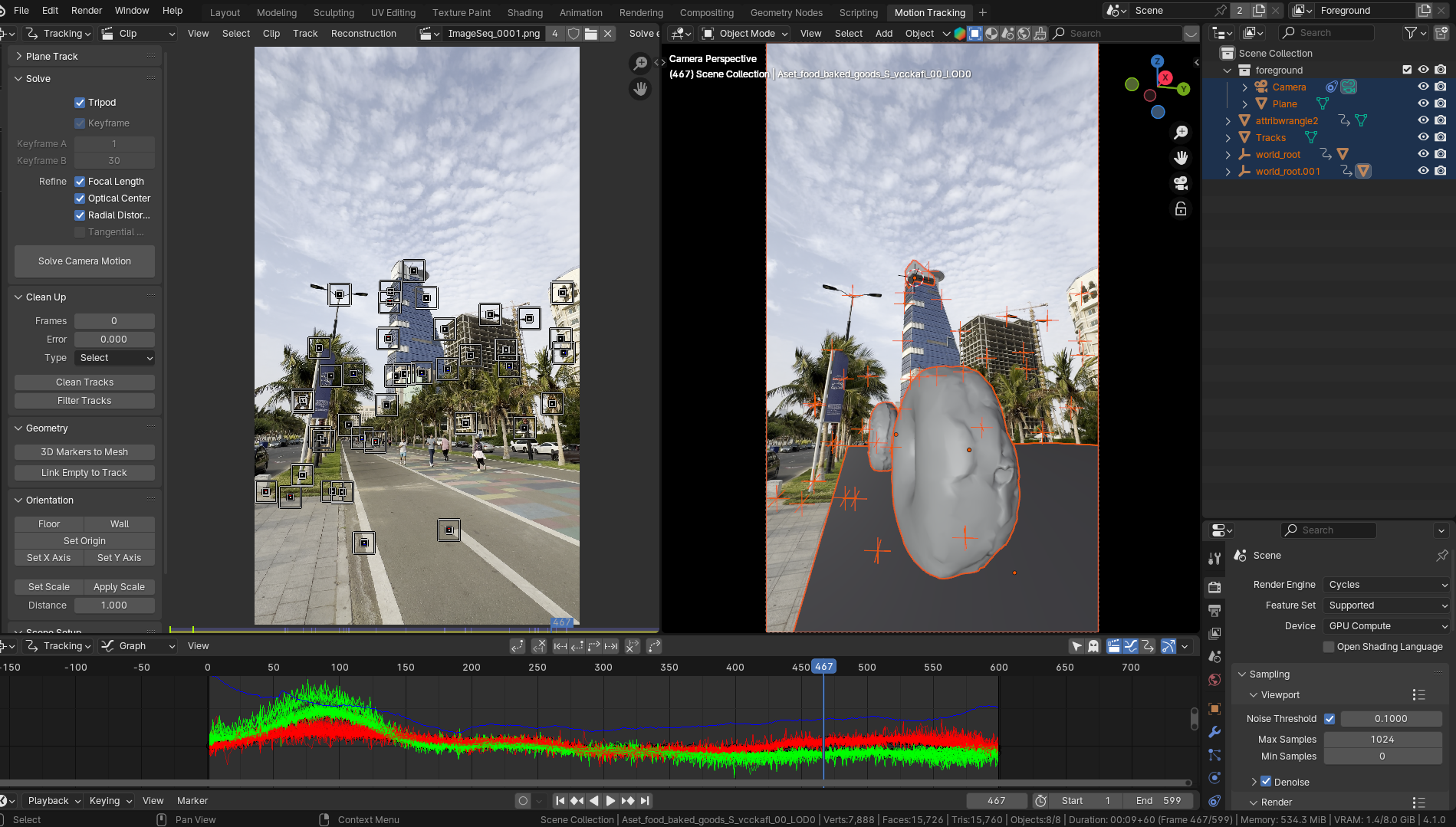The height and width of the screenshot is (827, 1456).
Task: Click the Solve Camera Motion button
Action: click(x=84, y=261)
